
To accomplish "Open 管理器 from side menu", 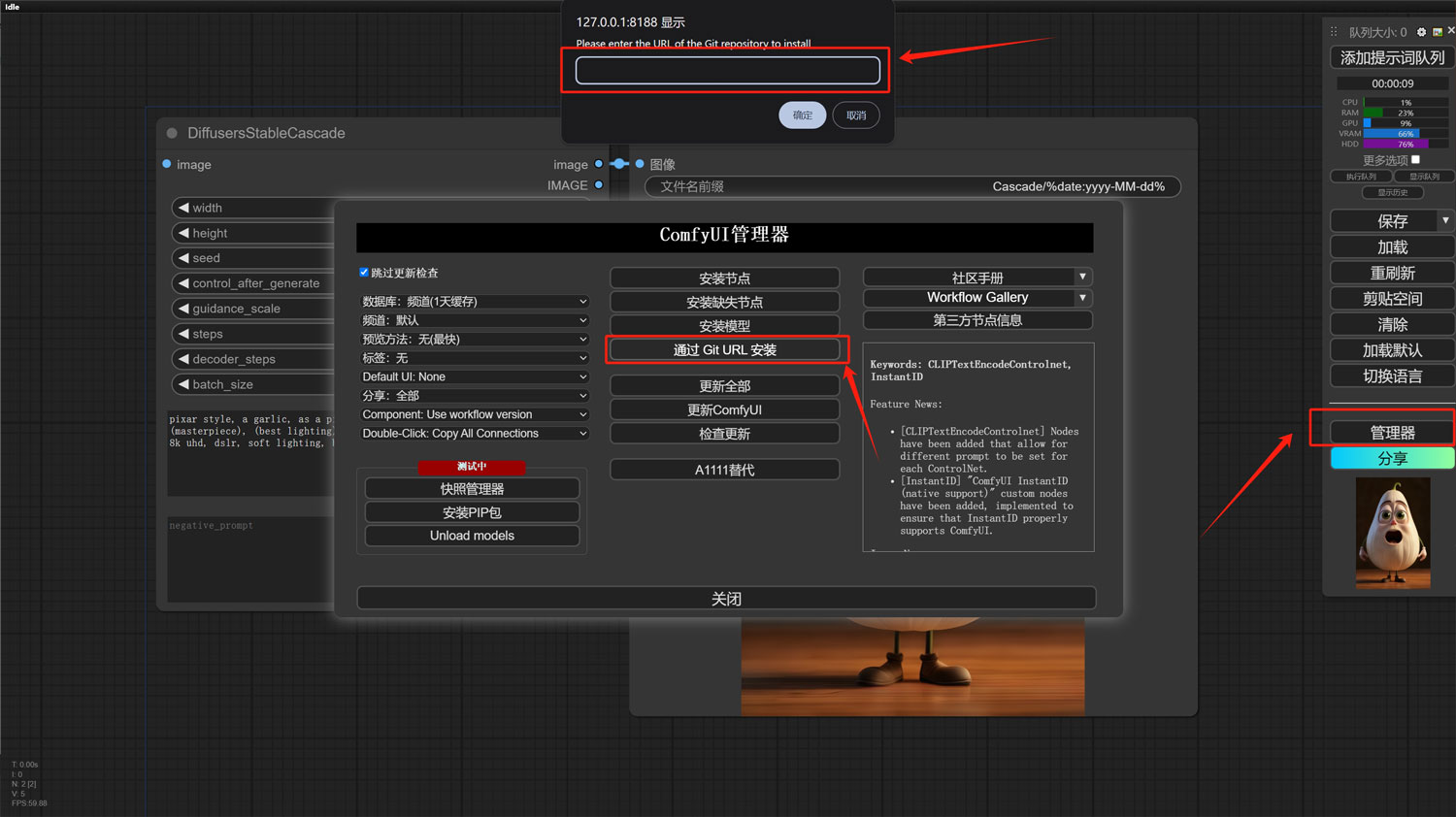I will [1393, 433].
